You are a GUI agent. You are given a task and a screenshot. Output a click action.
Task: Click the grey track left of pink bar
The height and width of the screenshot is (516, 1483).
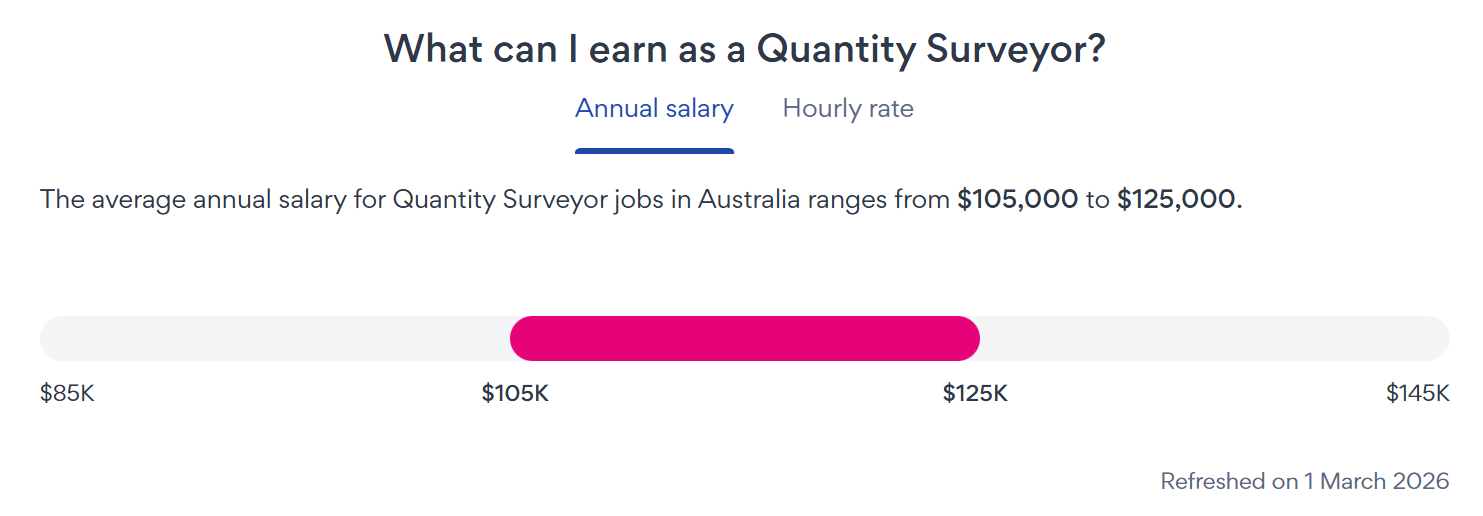pyautogui.click(x=275, y=338)
